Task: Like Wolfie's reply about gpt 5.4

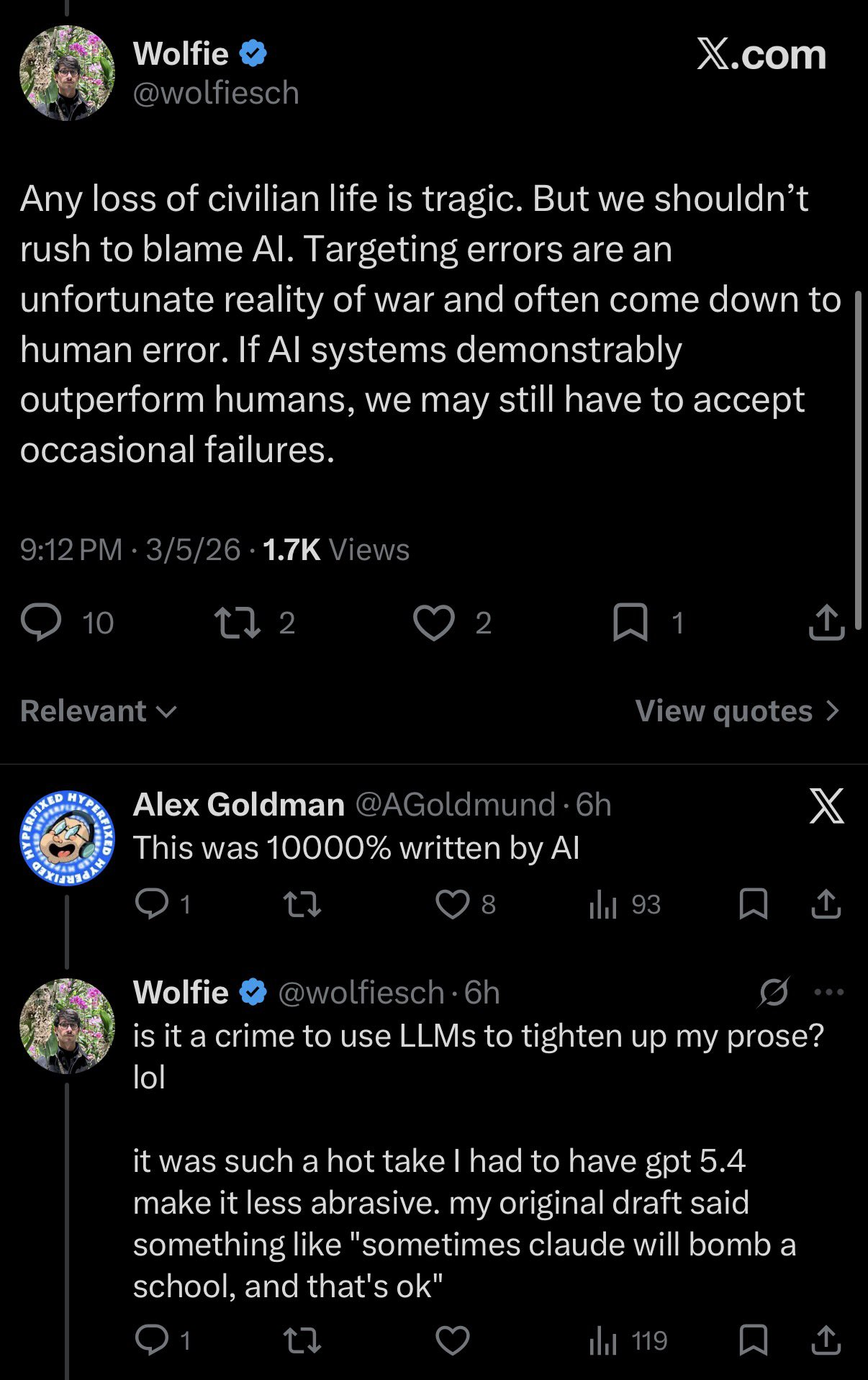Action: pyautogui.click(x=453, y=1340)
